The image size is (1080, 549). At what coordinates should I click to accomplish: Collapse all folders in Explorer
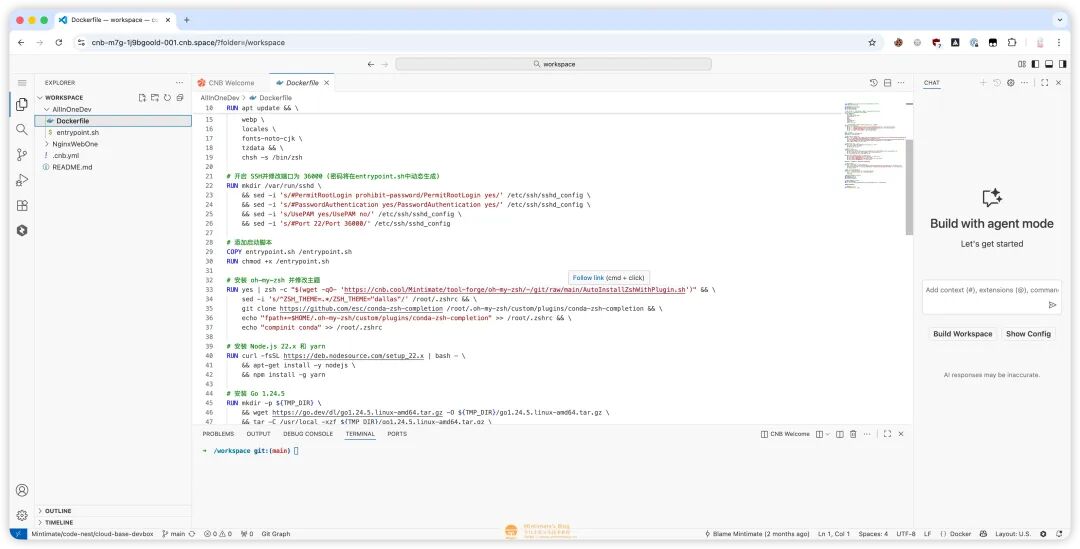(180, 98)
